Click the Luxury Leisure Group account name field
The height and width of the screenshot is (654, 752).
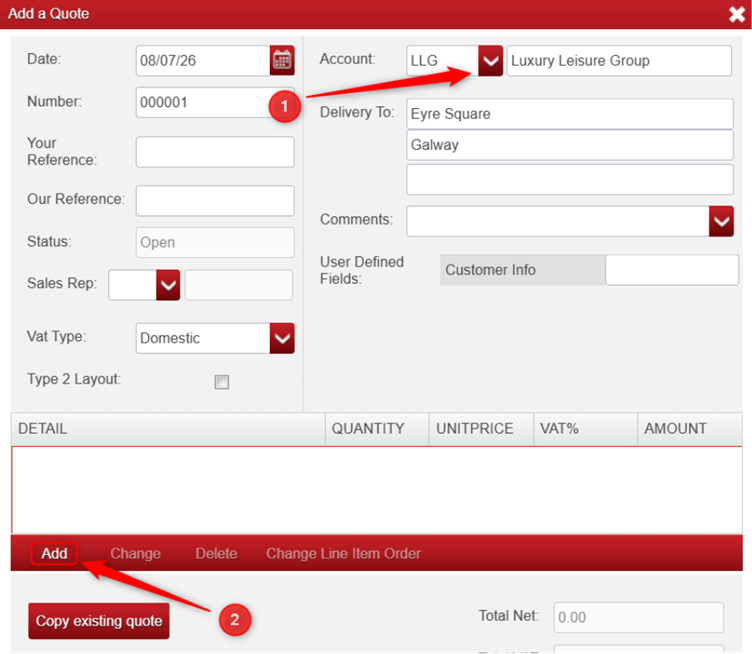tap(619, 61)
